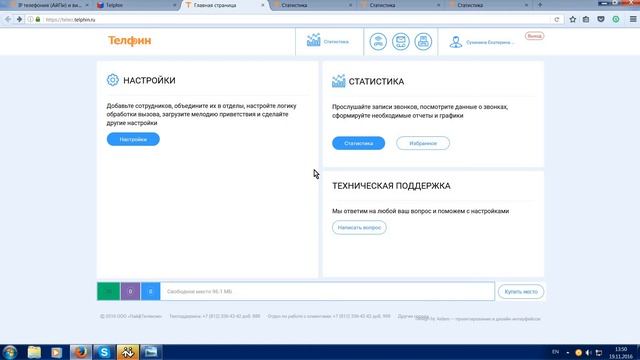Image resolution: width=640 pixels, height=360 pixels.
Task: Click the fax circle icon in the header
Action: (423, 42)
